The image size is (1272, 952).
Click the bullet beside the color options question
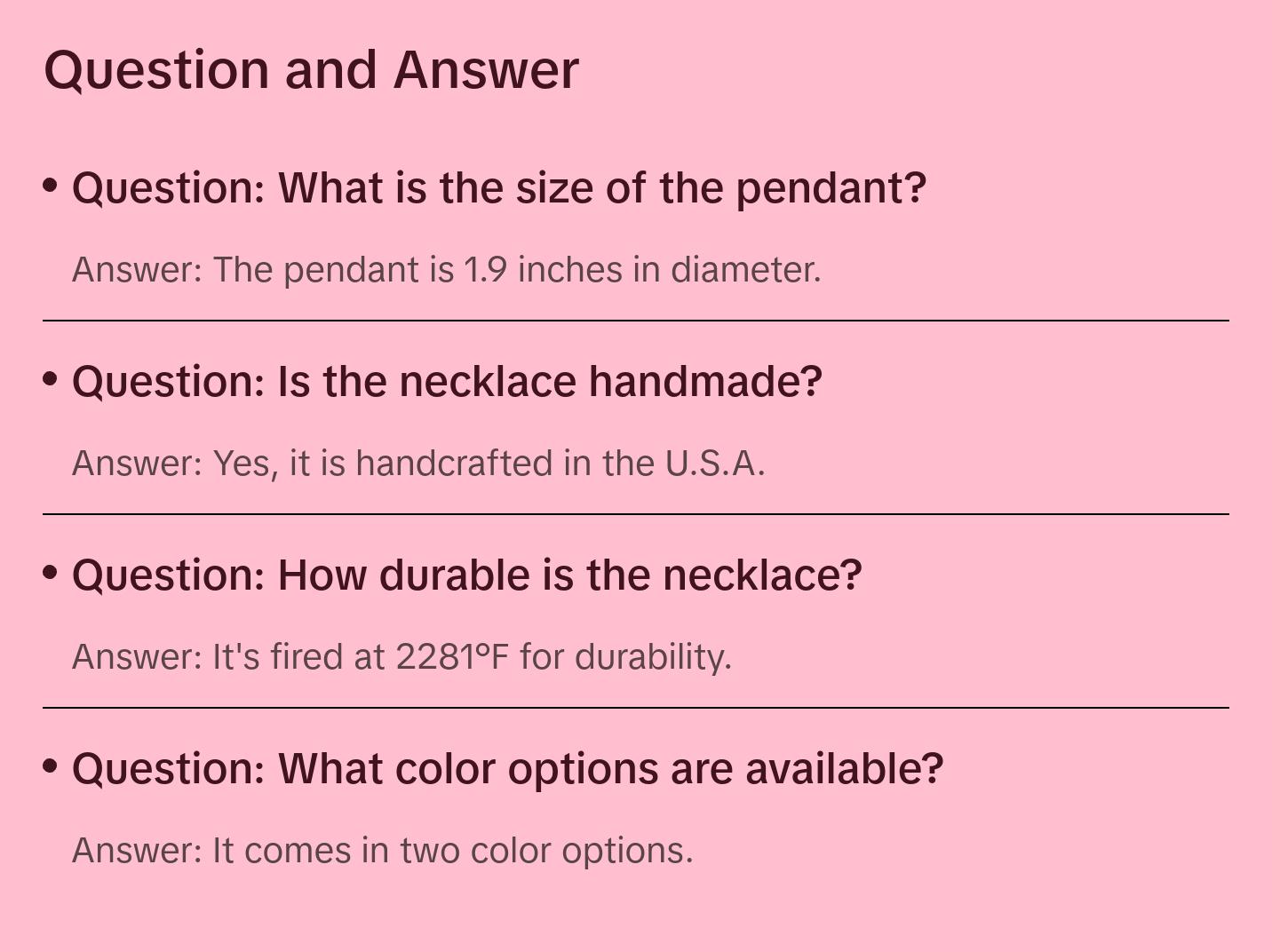tap(51, 766)
